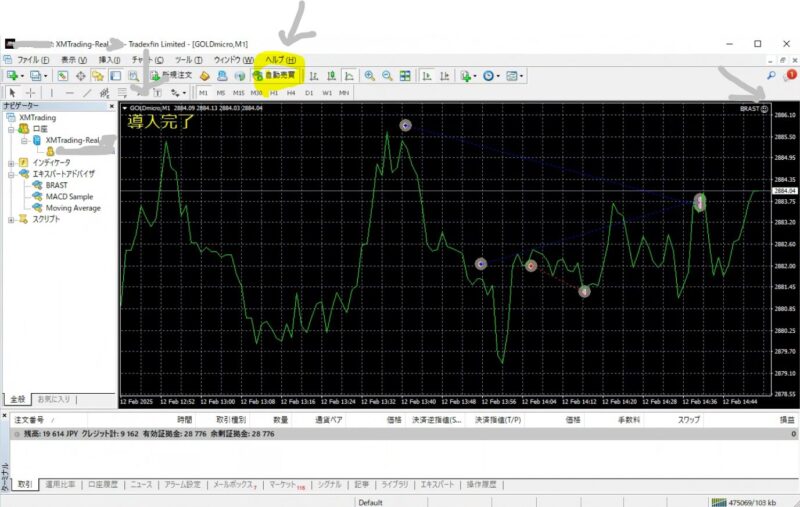Select the equidistant channel tool
800x507 pixels.
pos(105,93)
